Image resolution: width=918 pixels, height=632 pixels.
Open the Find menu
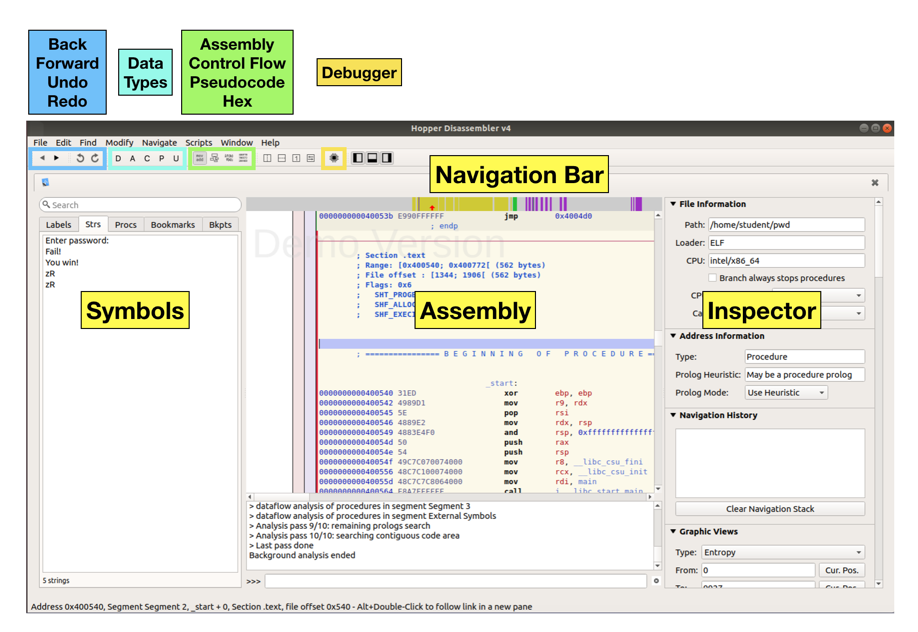pyautogui.click(x=88, y=142)
